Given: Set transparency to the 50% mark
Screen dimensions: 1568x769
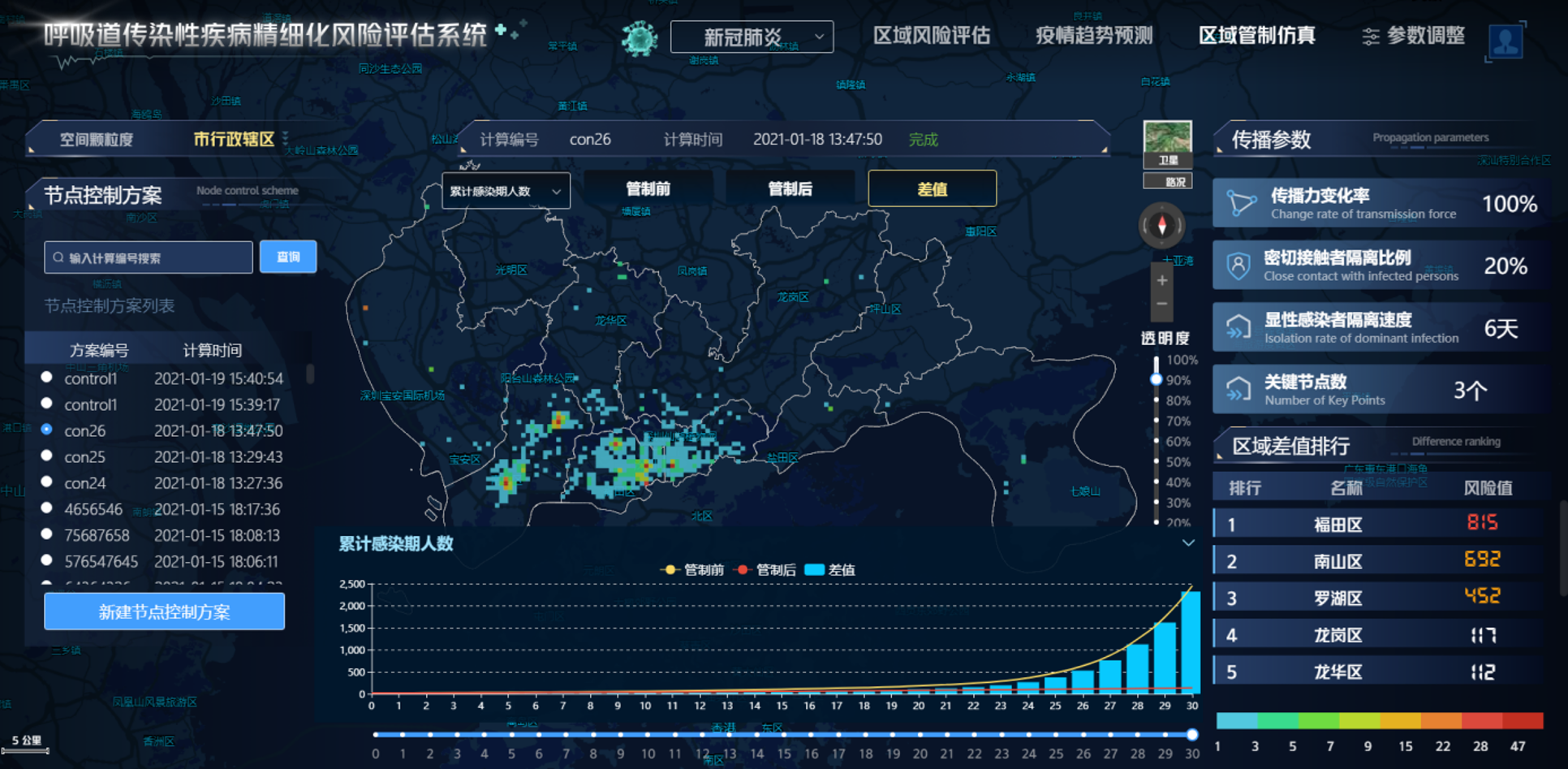Looking at the screenshot, I should (x=1156, y=461).
